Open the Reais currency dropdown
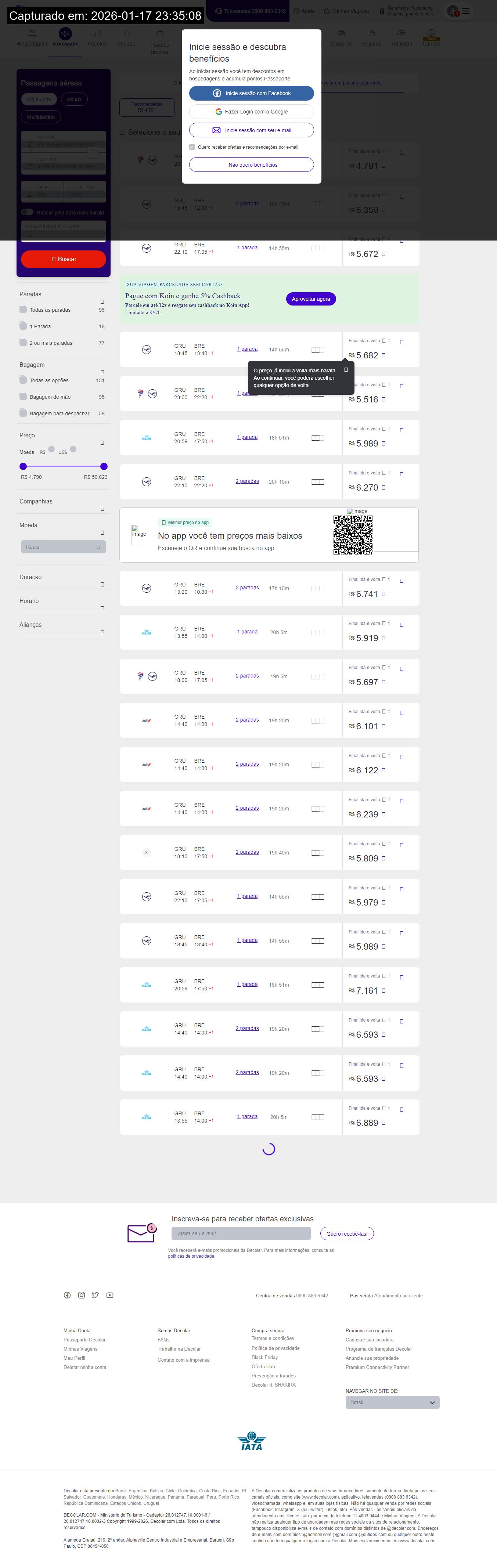Screen dimensions: 497x1568 (63, 547)
